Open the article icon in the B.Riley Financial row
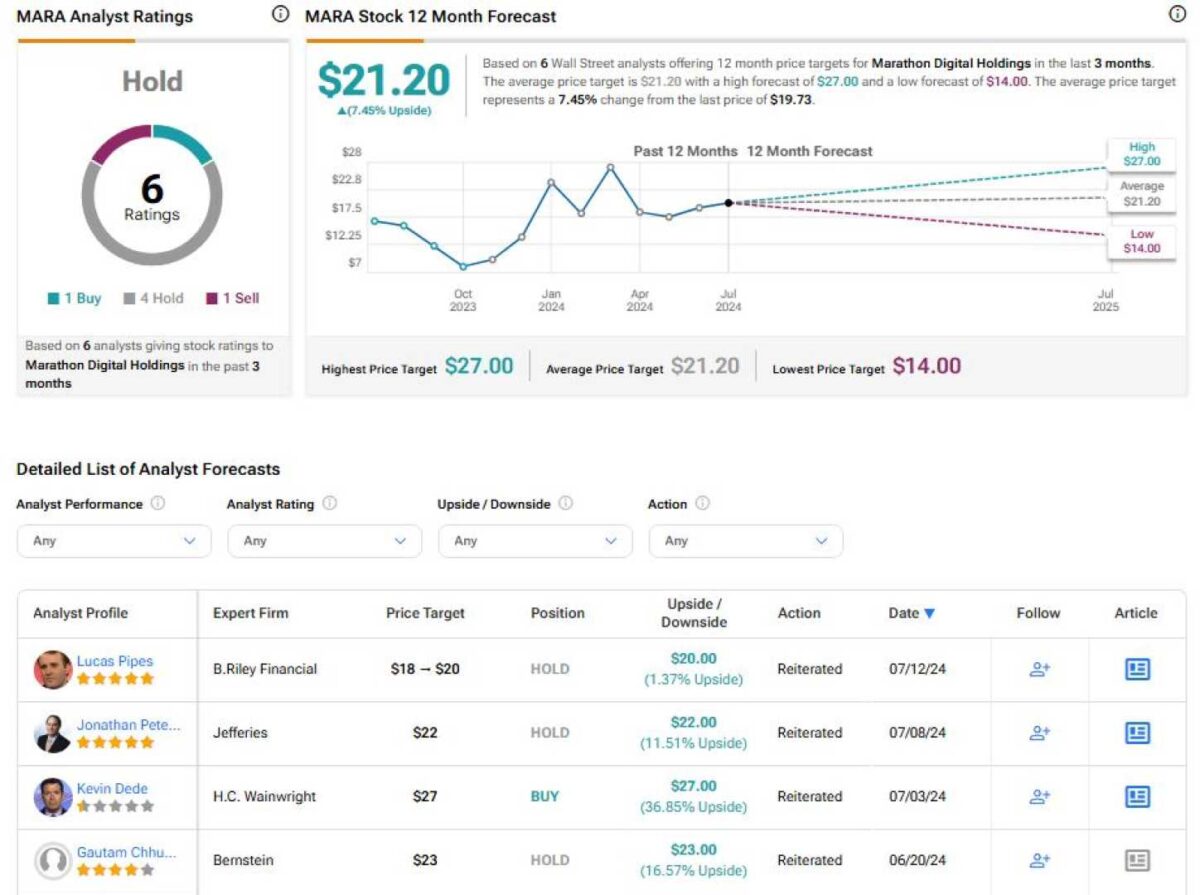This screenshot has width=1200, height=895. click(1137, 669)
